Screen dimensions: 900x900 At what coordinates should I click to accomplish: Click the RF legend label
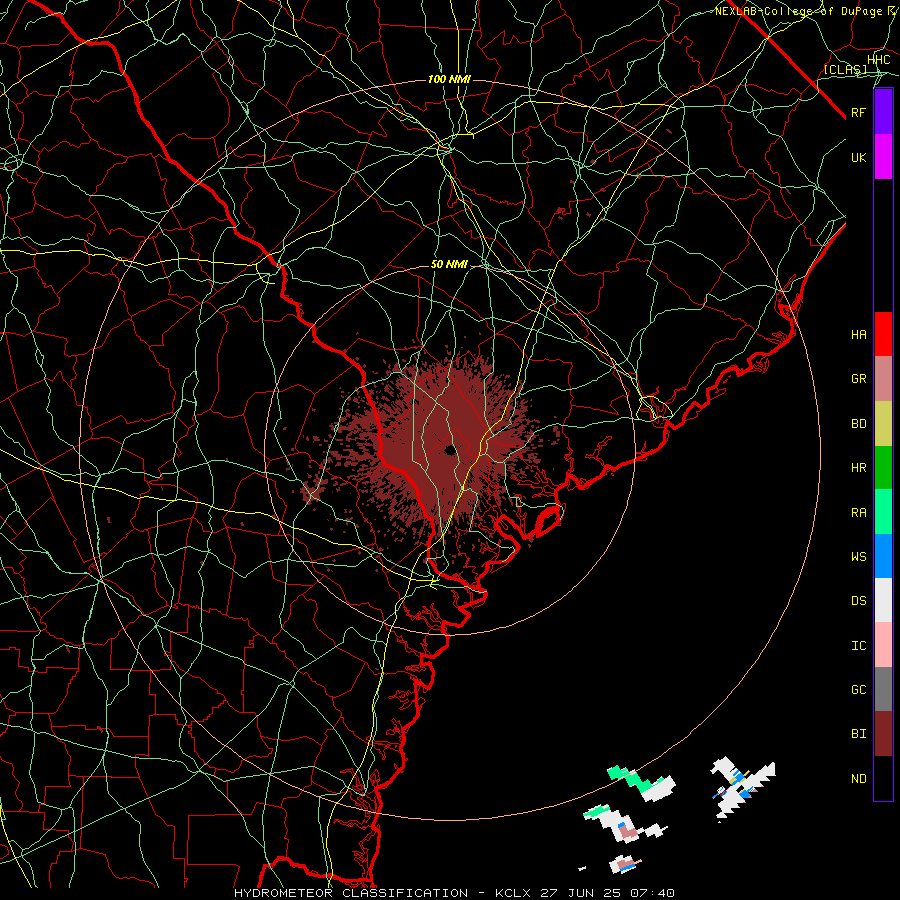[x=858, y=112]
